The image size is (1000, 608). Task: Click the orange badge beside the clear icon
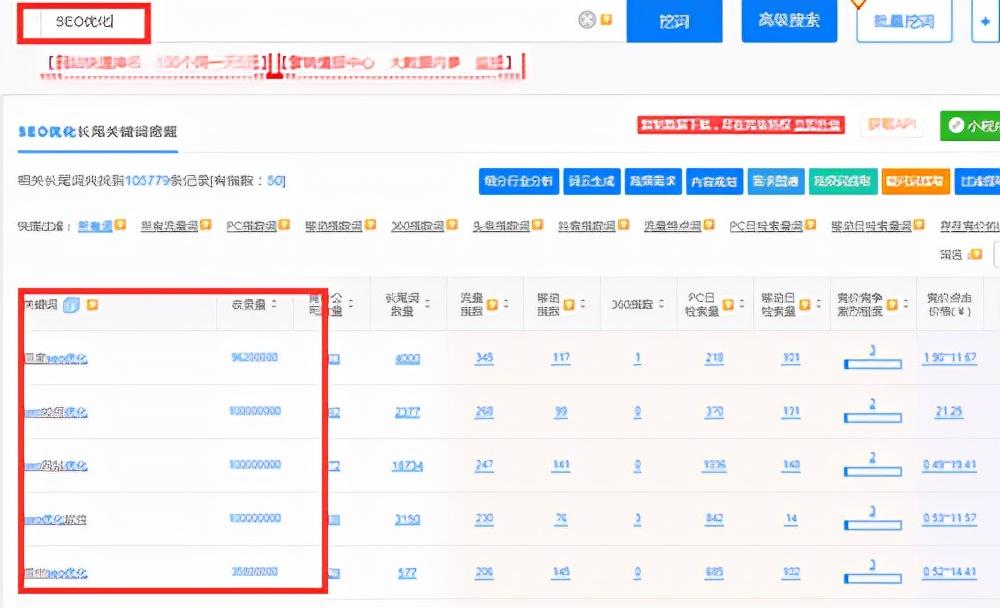606,20
